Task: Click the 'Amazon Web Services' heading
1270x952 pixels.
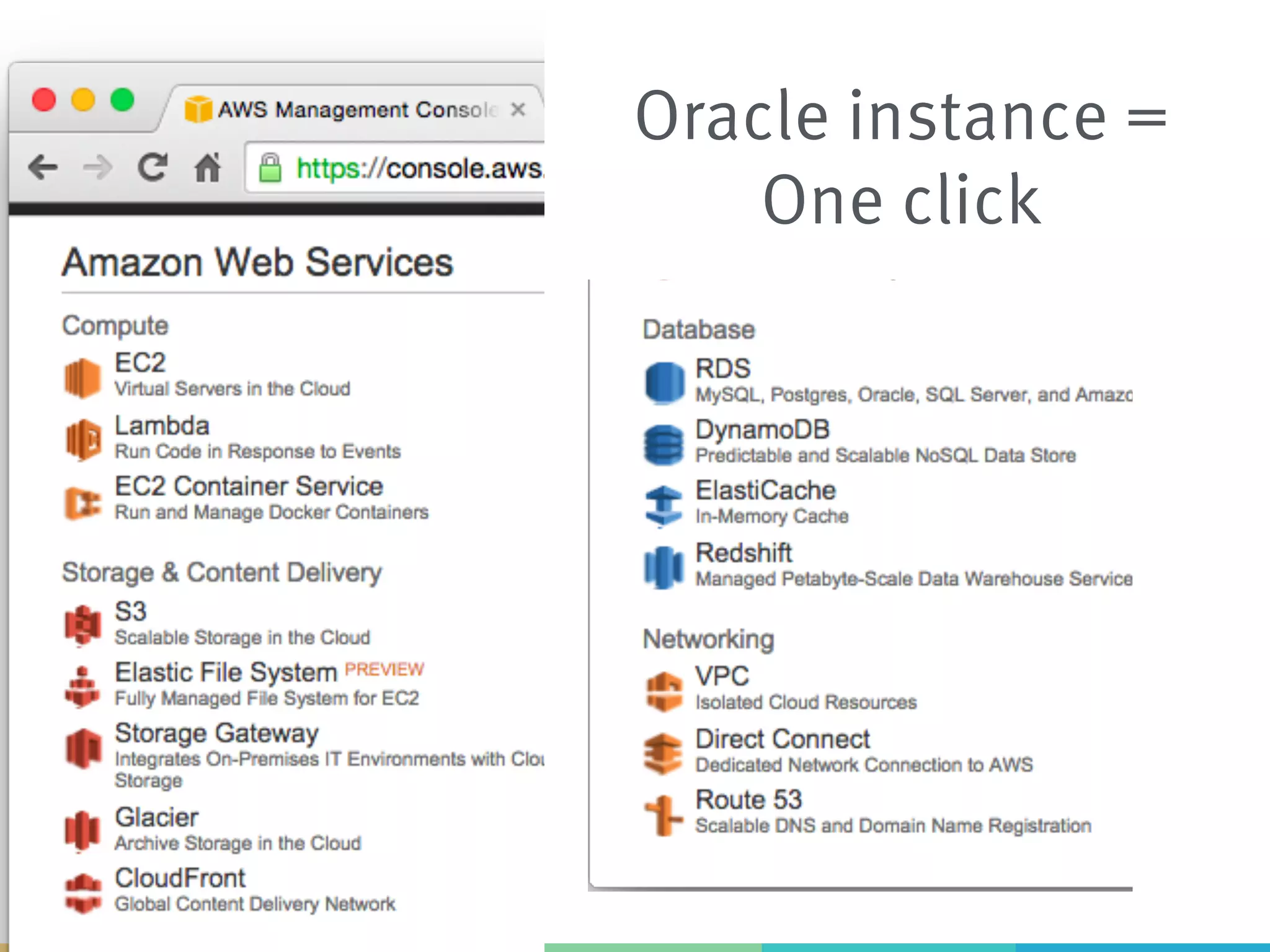Action: [257, 262]
